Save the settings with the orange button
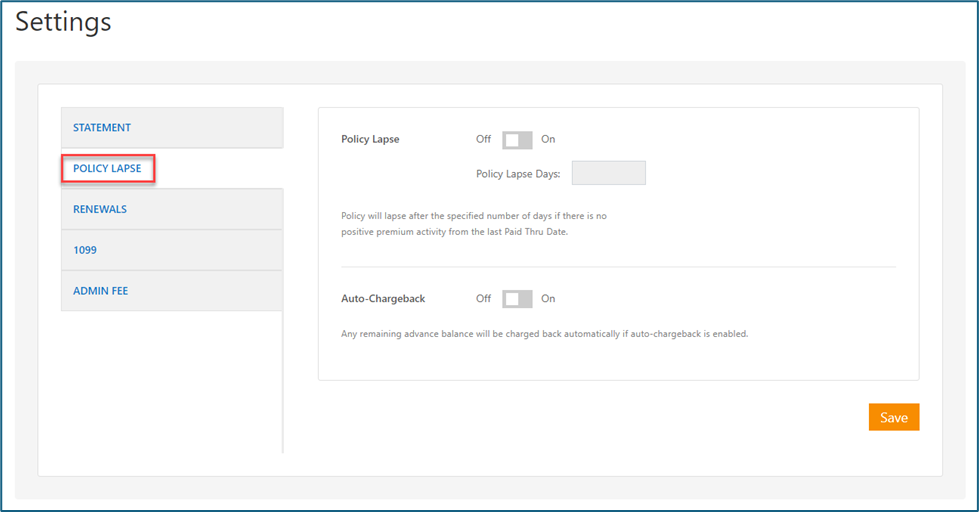The height and width of the screenshot is (512, 979). (893, 417)
